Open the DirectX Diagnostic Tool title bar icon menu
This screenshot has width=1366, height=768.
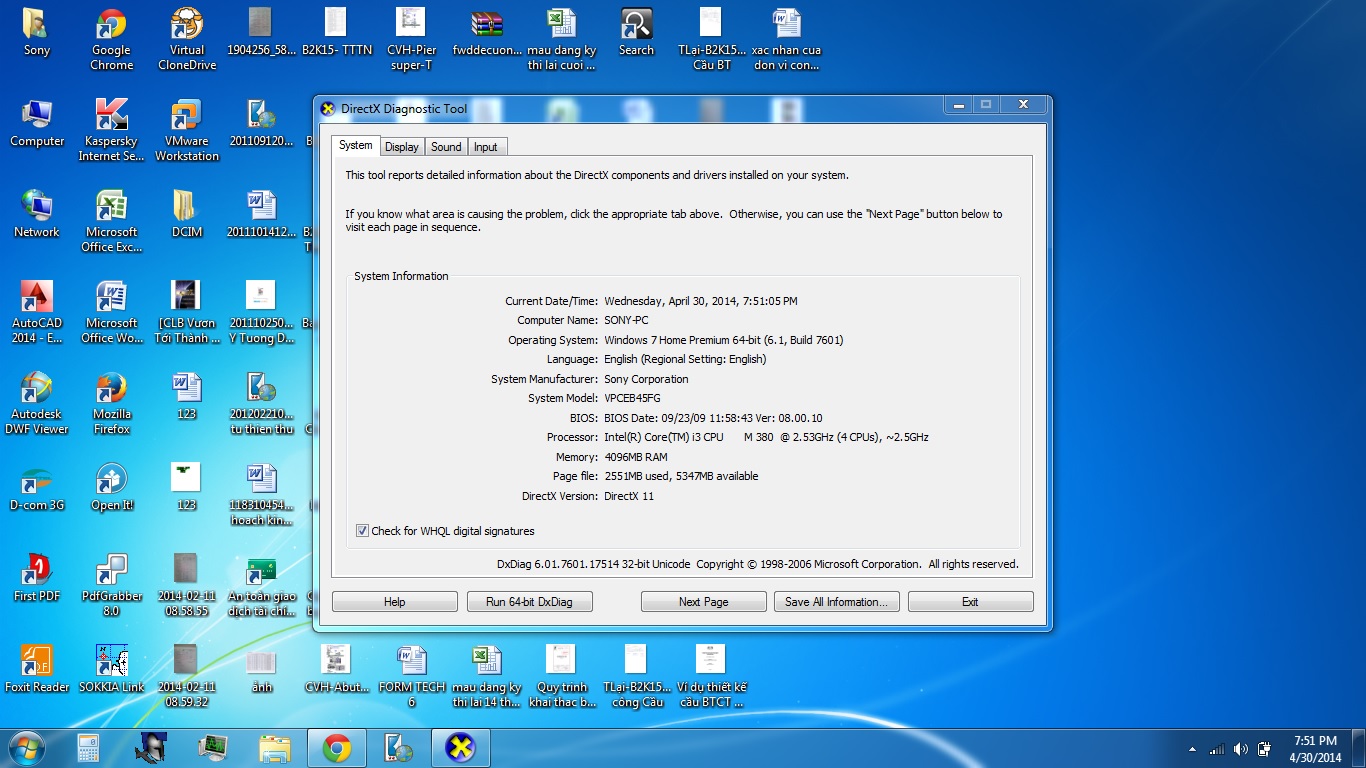click(327, 109)
